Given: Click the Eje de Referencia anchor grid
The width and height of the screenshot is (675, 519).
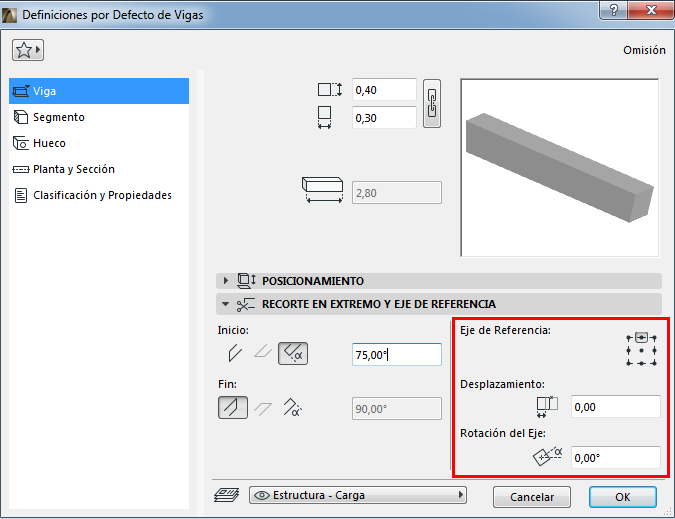Looking at the screenshot, I should pos(641,350).
